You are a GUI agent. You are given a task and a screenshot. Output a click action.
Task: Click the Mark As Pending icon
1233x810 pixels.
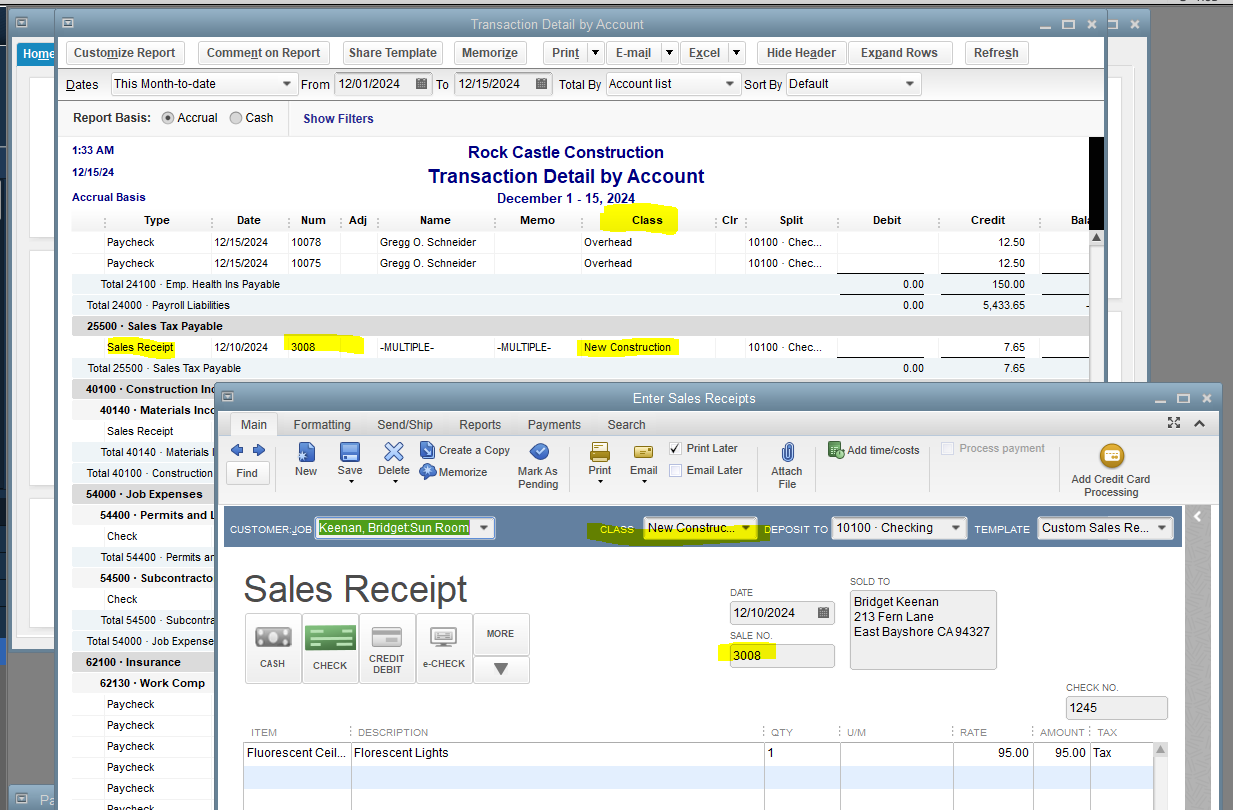pyautogui.click(x=538, y=453)
